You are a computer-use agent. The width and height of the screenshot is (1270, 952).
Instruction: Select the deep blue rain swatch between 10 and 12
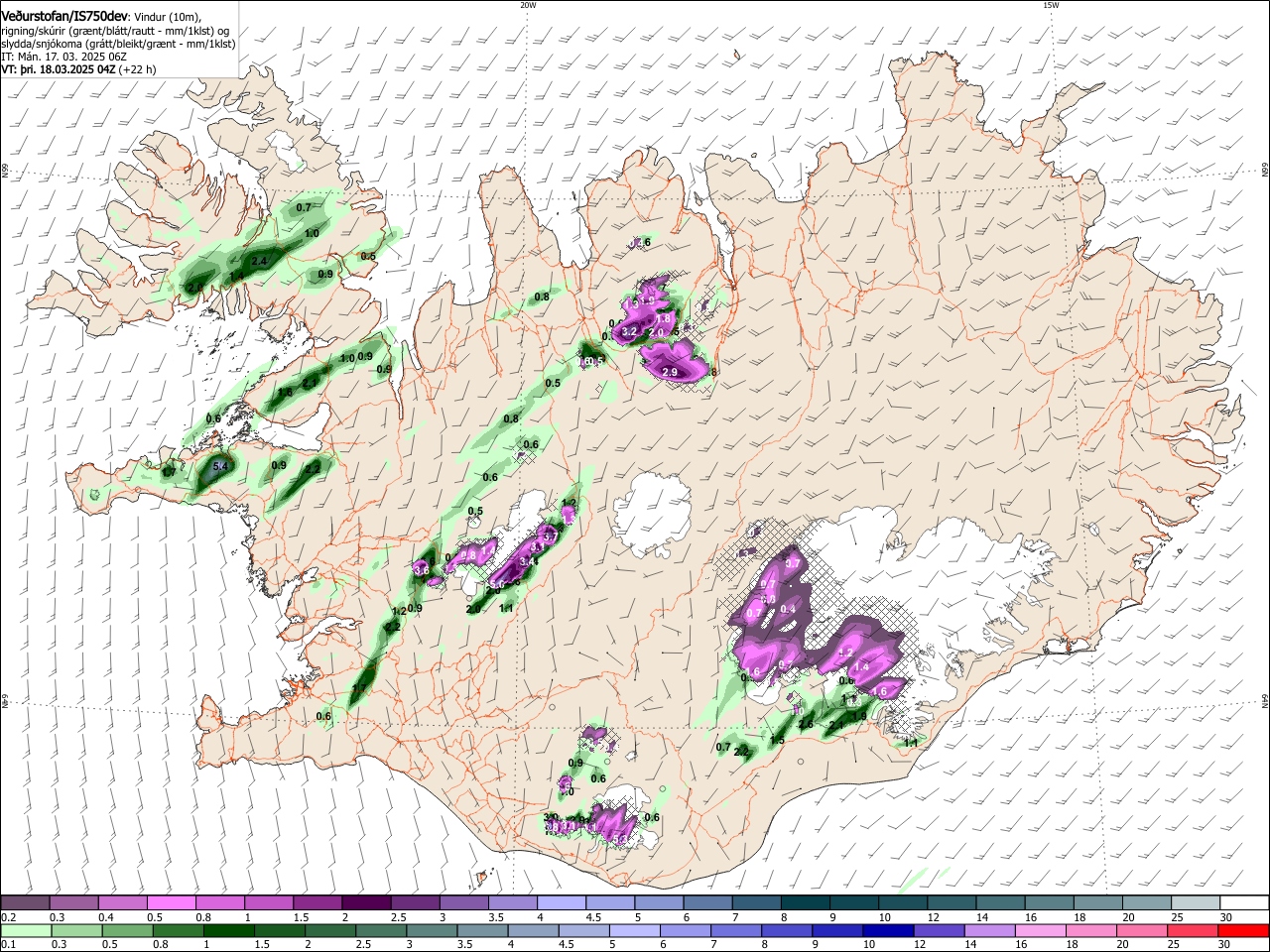tap(889, 930)
